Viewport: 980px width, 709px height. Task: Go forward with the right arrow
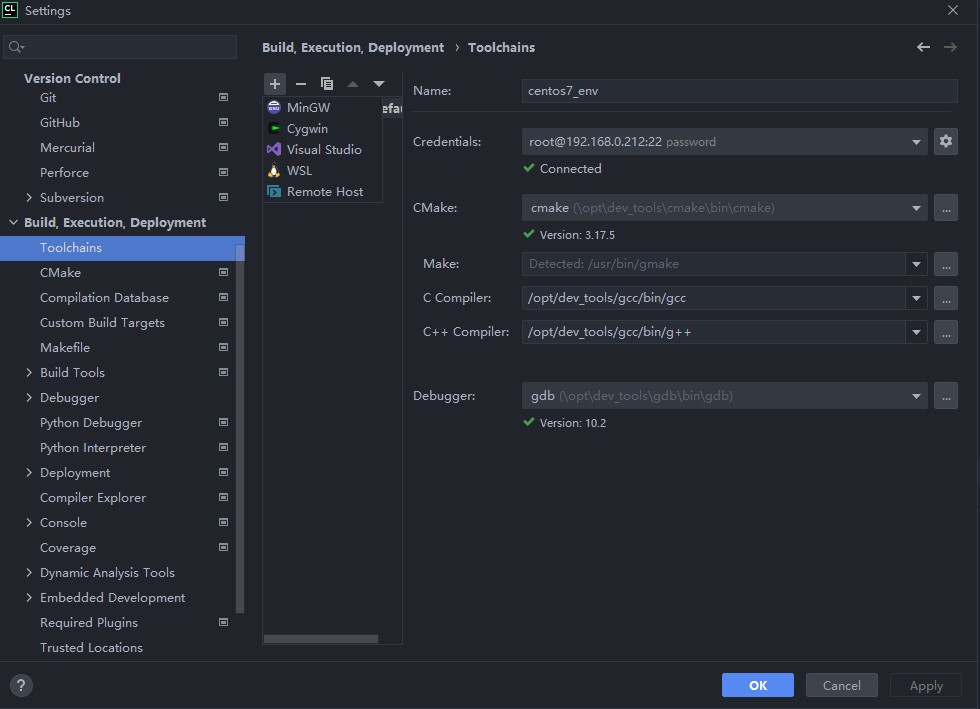click(x=950, y=48)
